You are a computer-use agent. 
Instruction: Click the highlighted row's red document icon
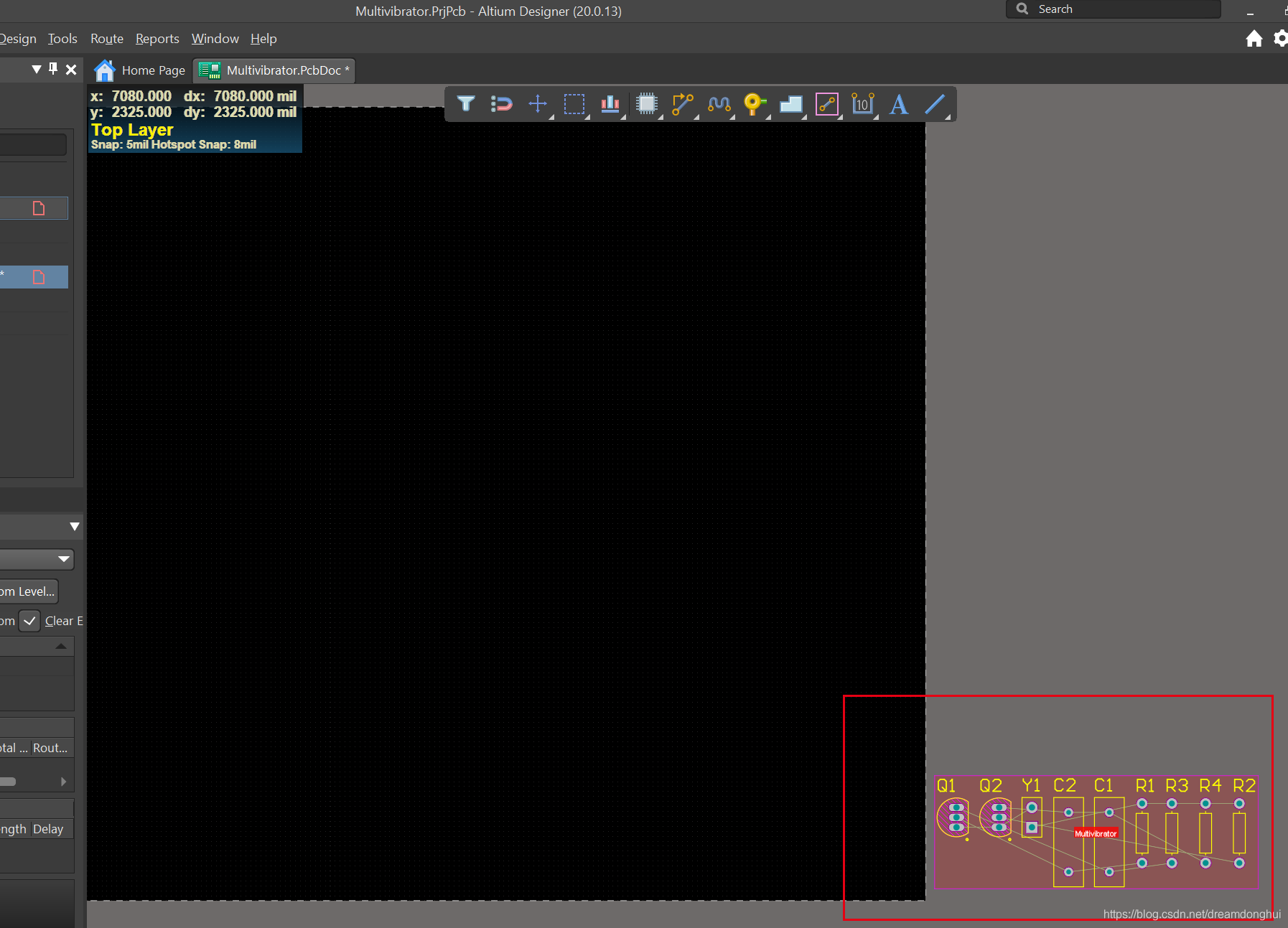point(39,277)
